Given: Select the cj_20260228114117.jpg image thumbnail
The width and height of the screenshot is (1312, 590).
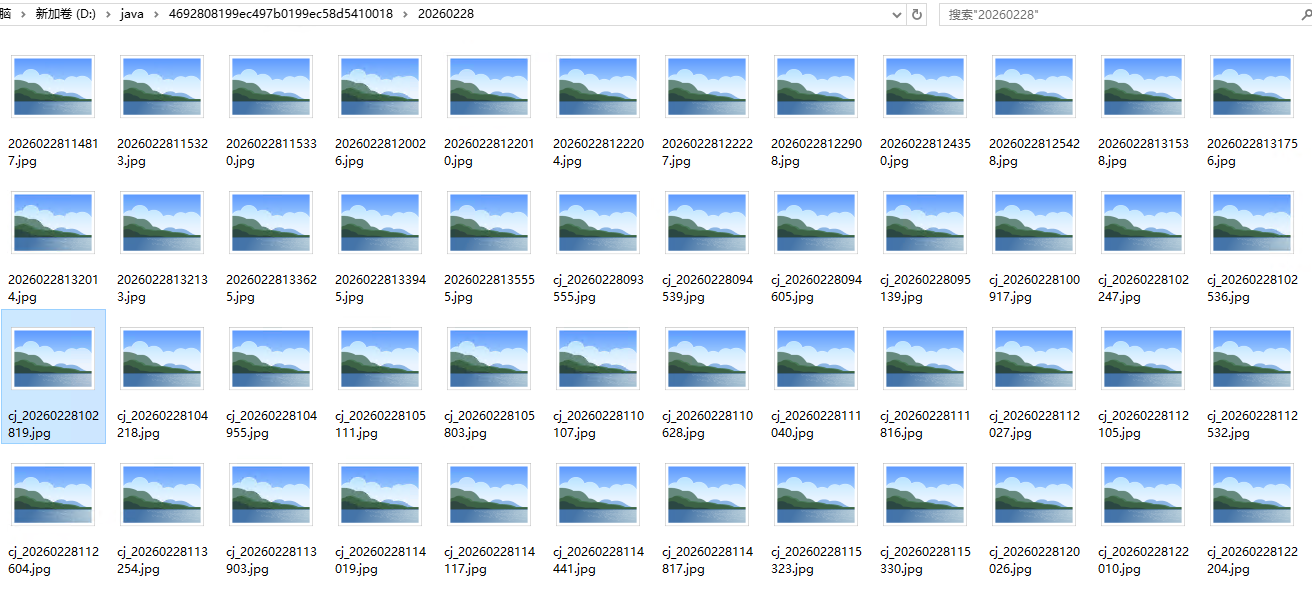Looking at the screenshot, I should (489, 495).
